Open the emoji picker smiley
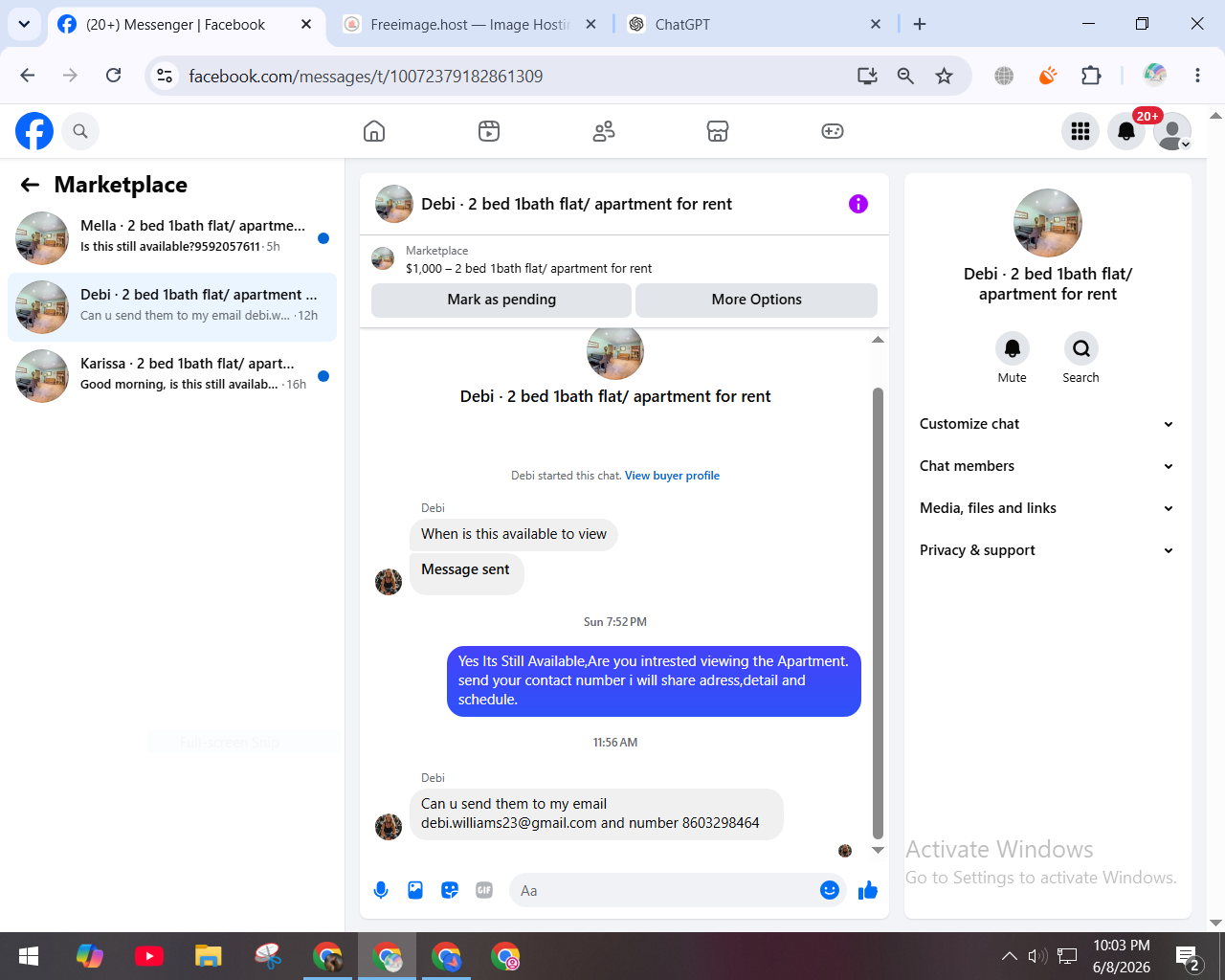The height and width of the screenshot is (980, 1225). coord(830,890)
